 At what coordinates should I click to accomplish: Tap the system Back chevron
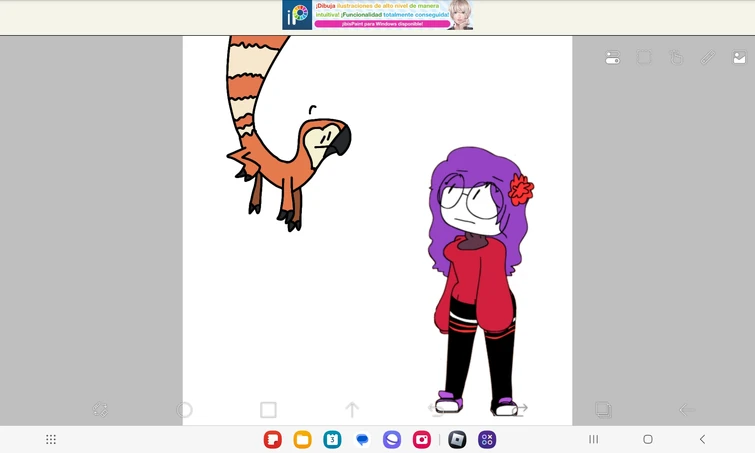[703, 439]
